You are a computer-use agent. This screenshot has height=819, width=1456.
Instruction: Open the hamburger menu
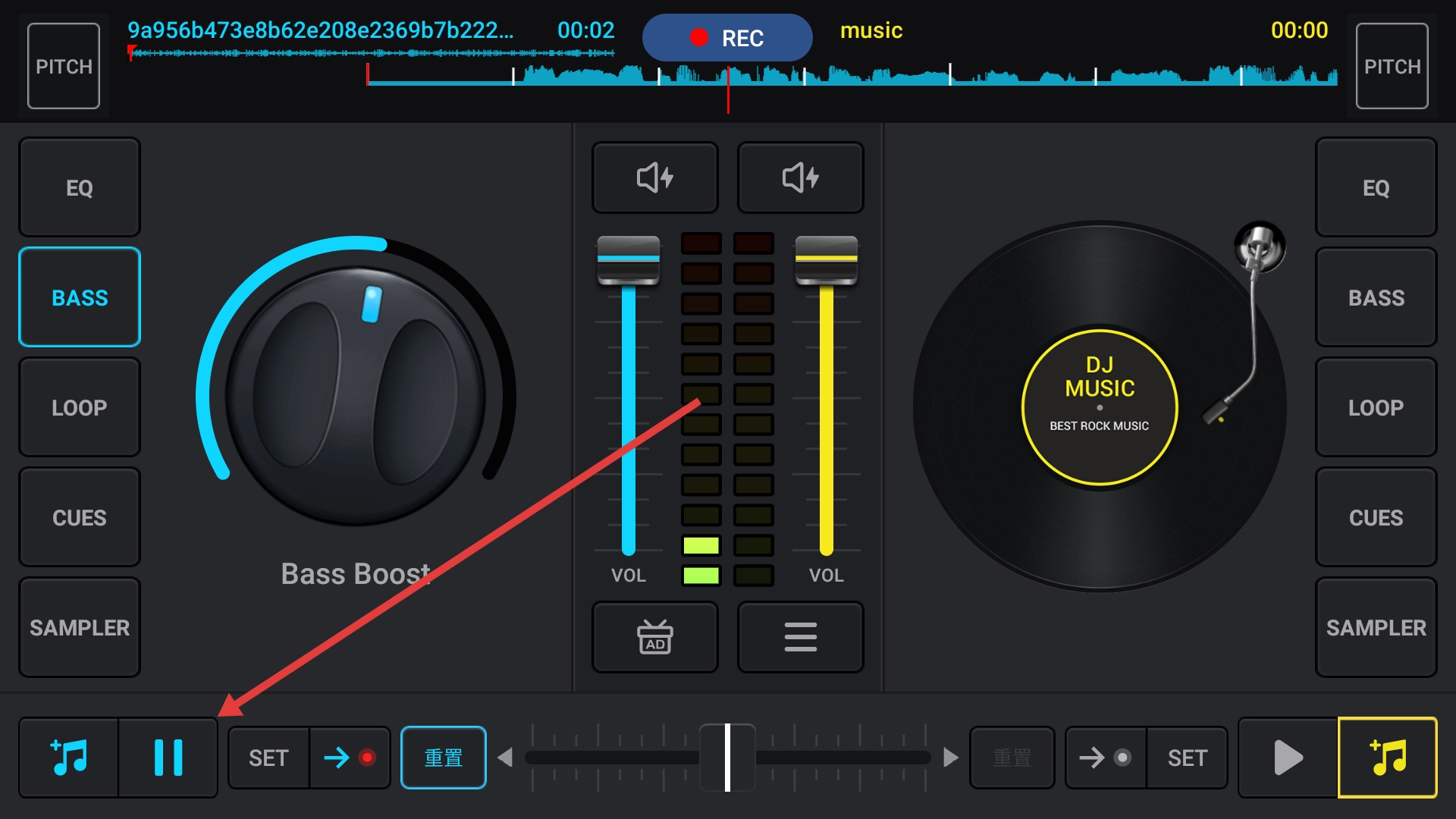click(800, 637)
